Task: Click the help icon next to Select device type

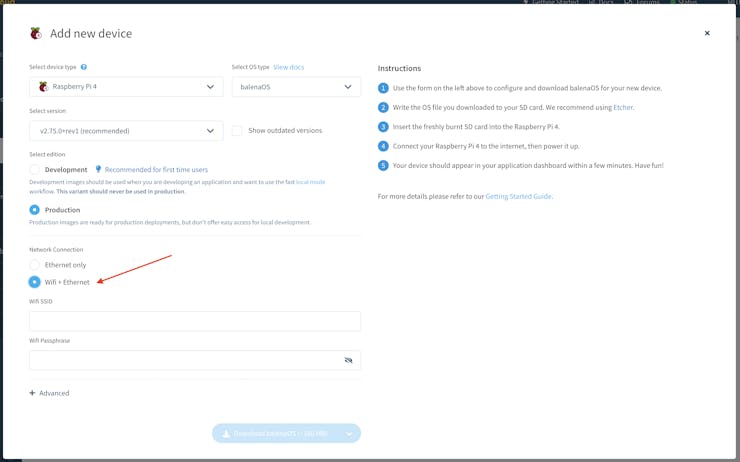Action: pyautogui.click(x=84, y=67)
